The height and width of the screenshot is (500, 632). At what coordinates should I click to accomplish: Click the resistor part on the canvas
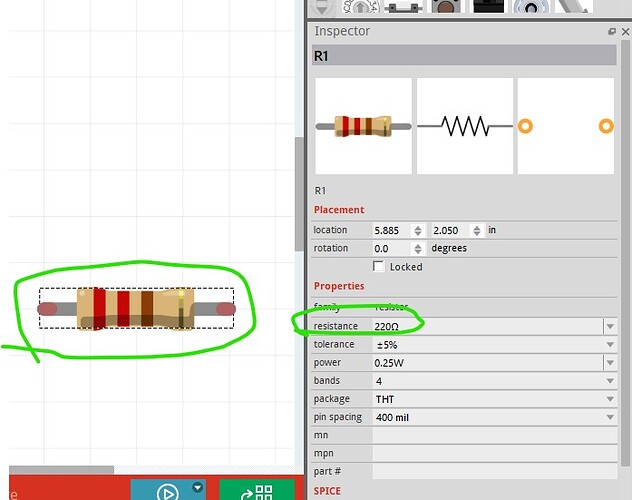coord(136,308)
